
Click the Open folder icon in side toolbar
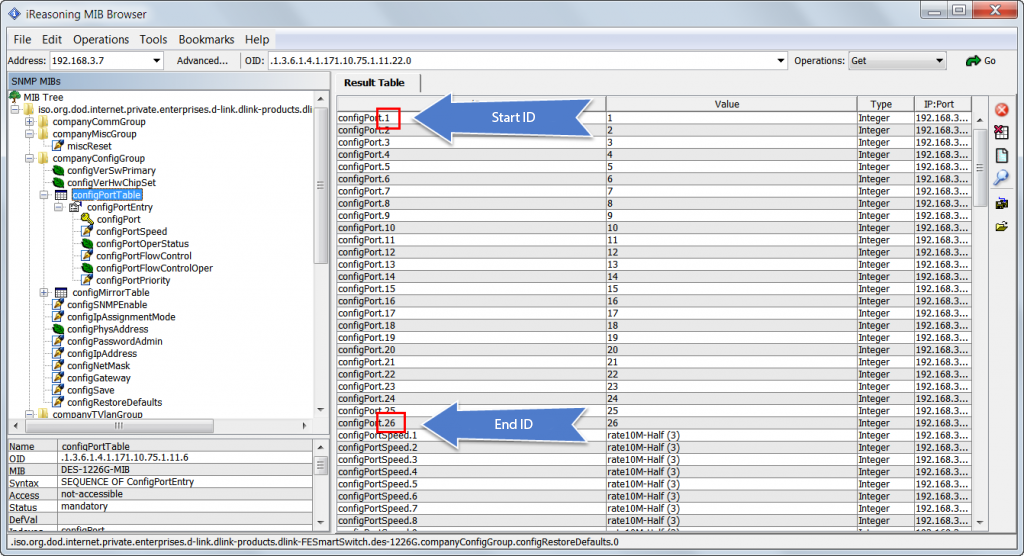tap(1001, 227)
